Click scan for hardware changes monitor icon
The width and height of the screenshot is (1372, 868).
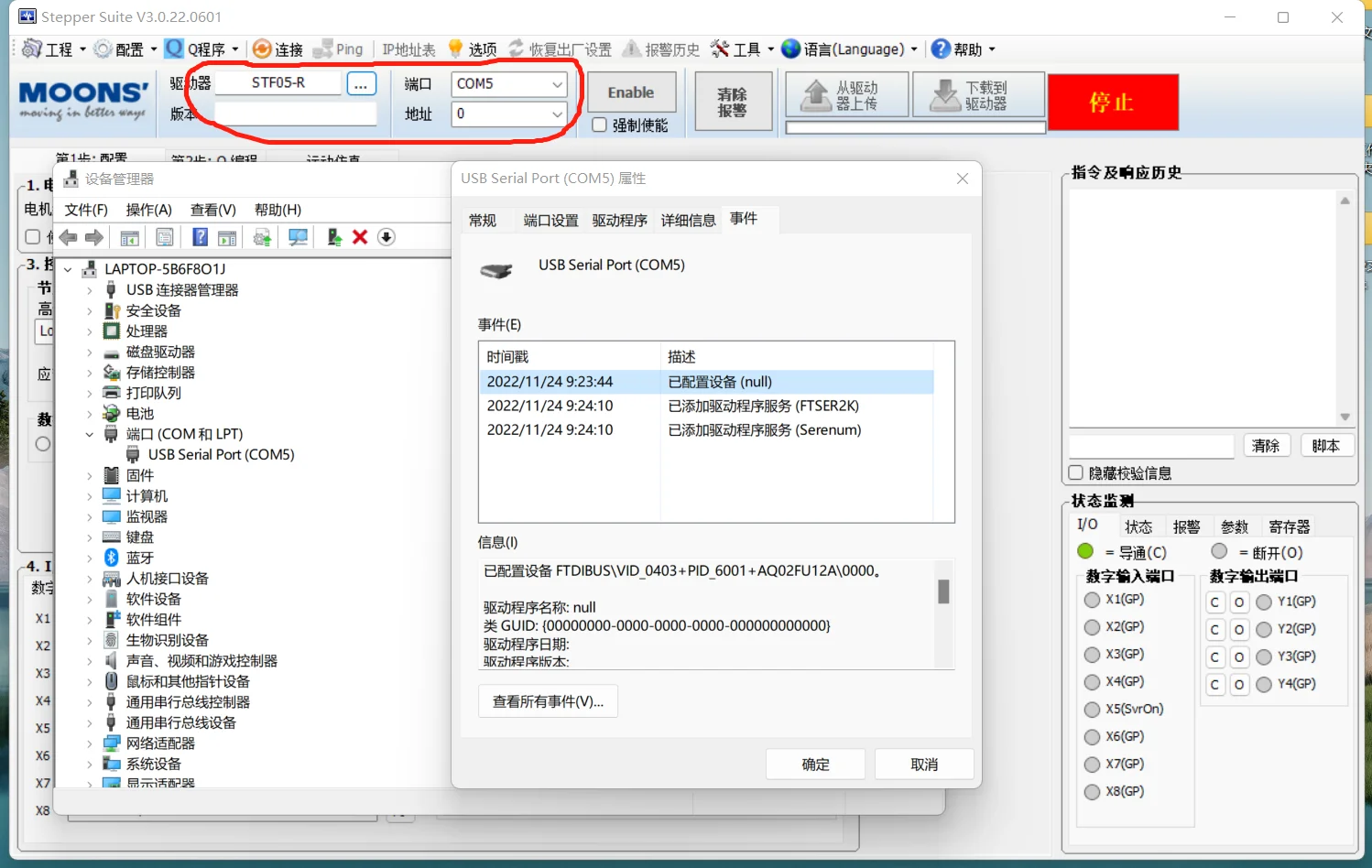[298, 237]
